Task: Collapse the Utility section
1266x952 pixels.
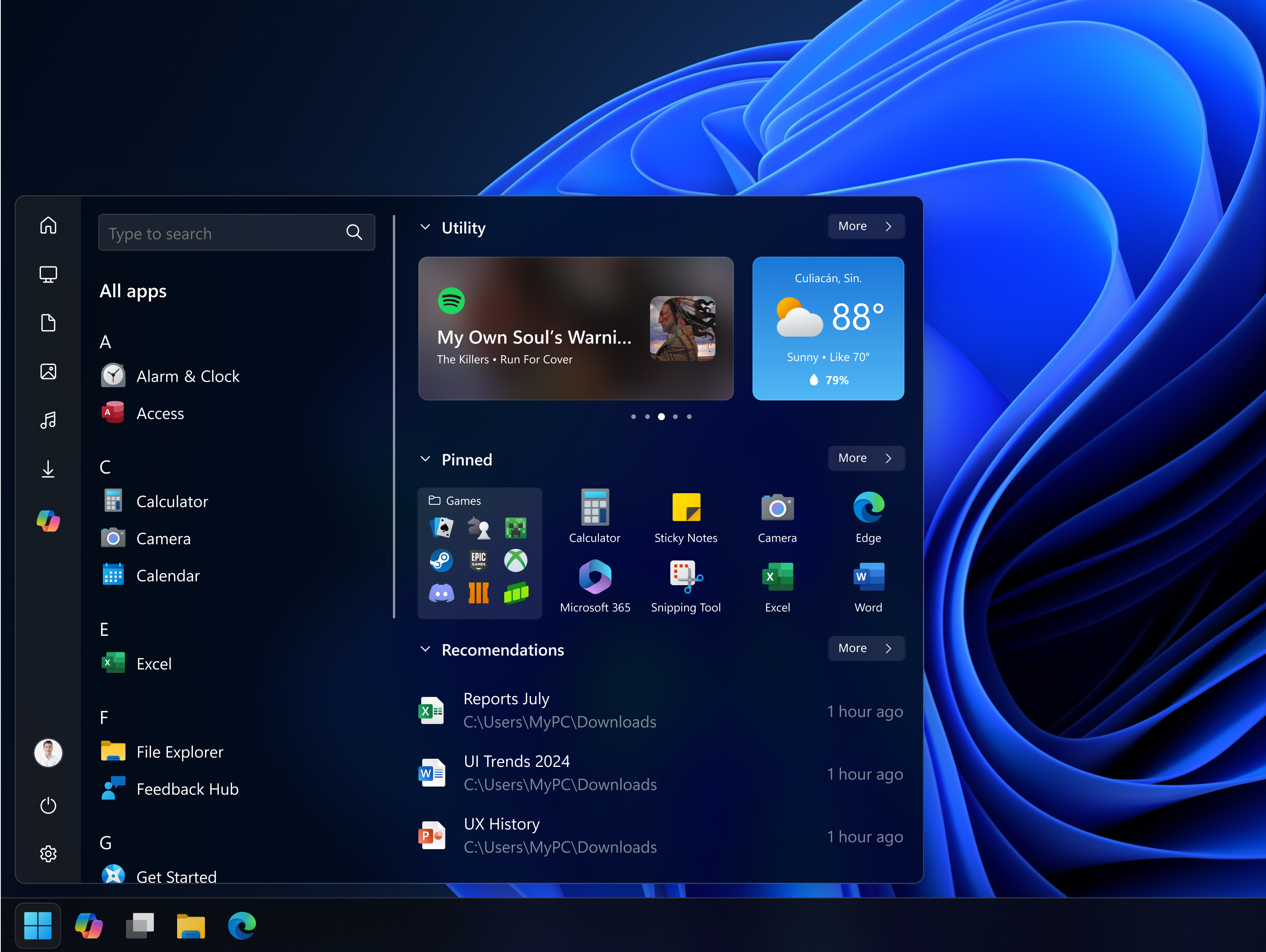Action: click(x=426, y=227)
